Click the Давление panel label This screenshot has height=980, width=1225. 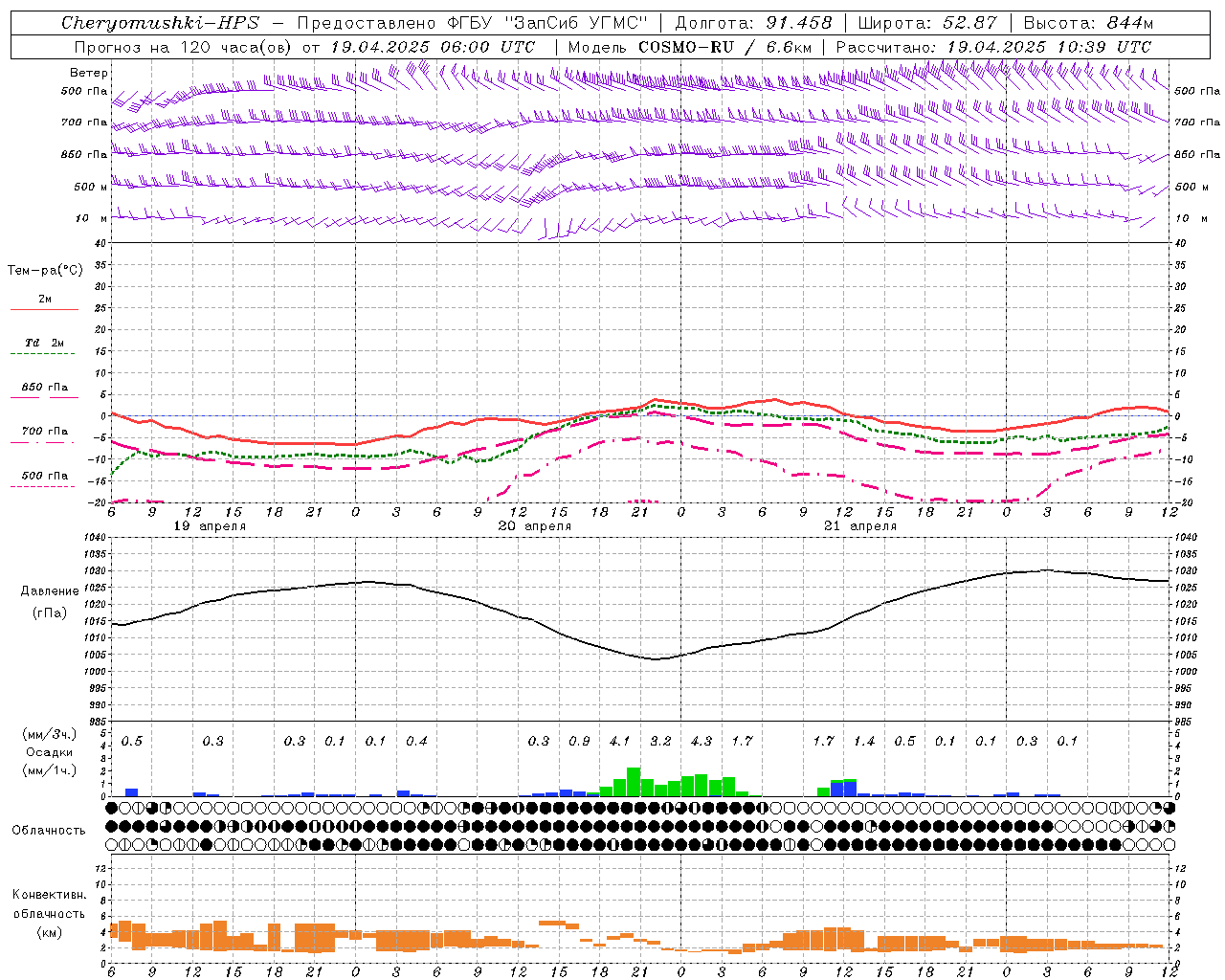click(50, 591)
